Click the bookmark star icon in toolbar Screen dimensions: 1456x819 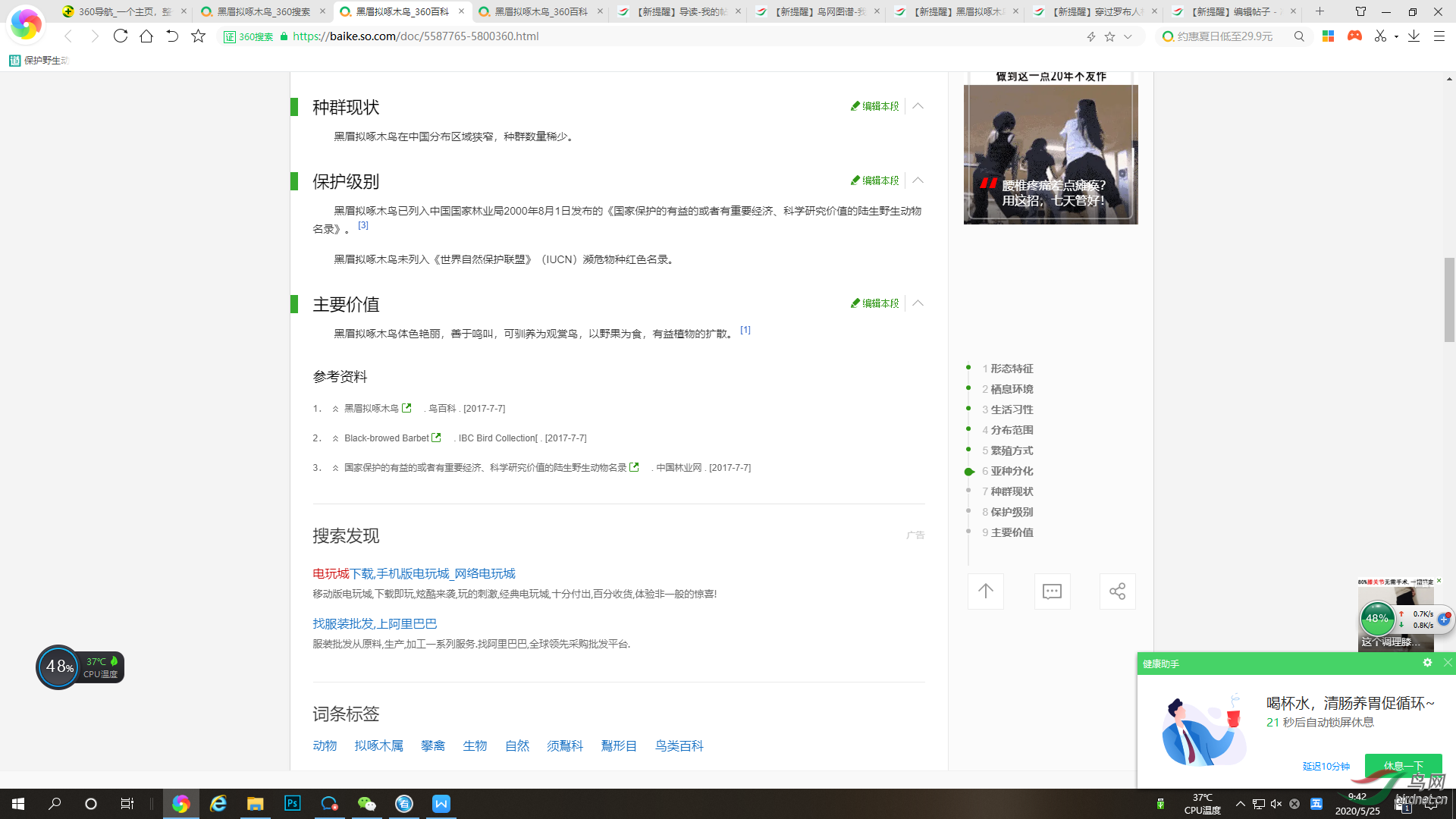click(198, 36)
